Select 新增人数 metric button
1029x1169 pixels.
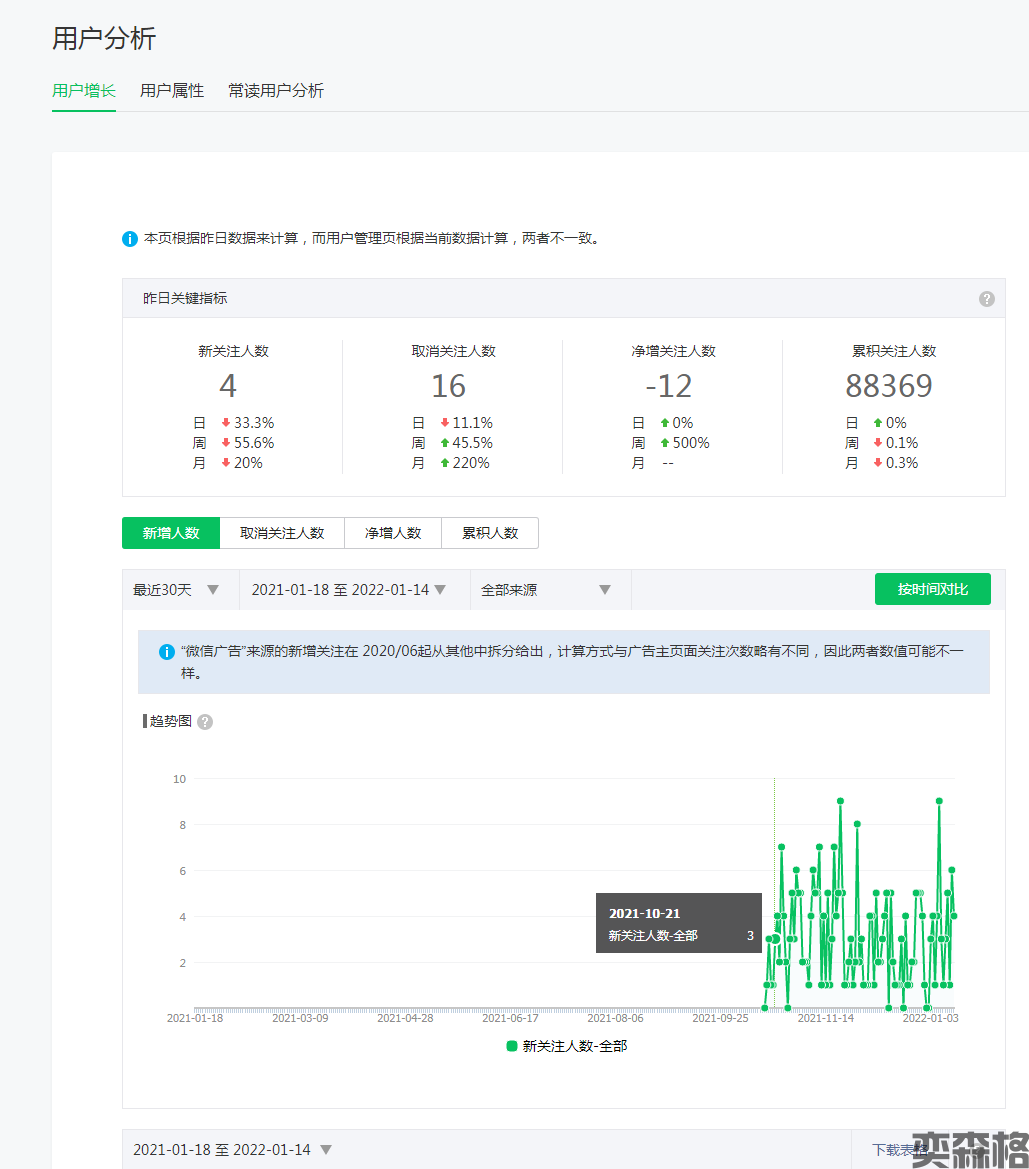pos(171,533)
